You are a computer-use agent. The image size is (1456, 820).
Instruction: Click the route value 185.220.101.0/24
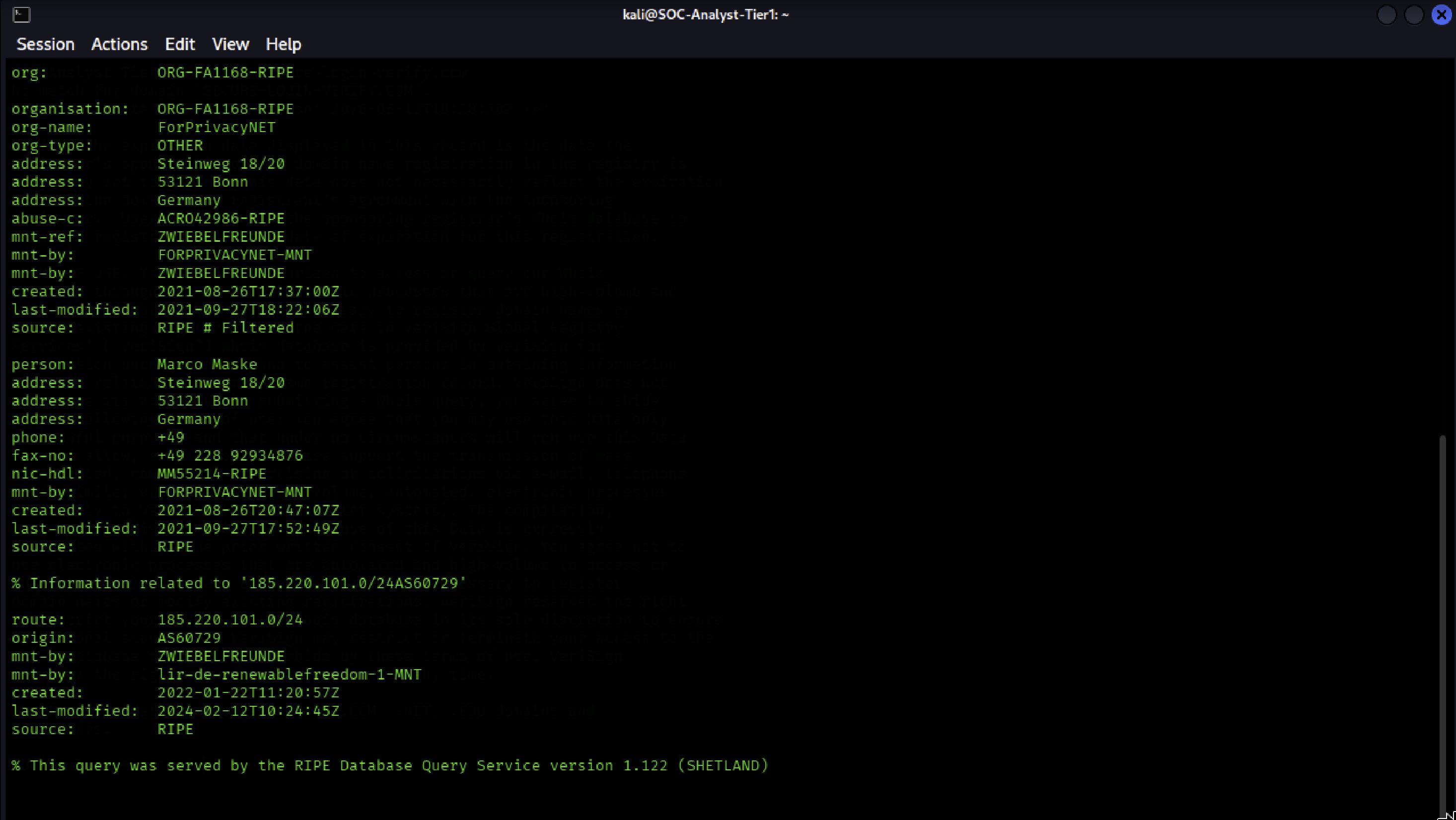[x=230, y=619]
